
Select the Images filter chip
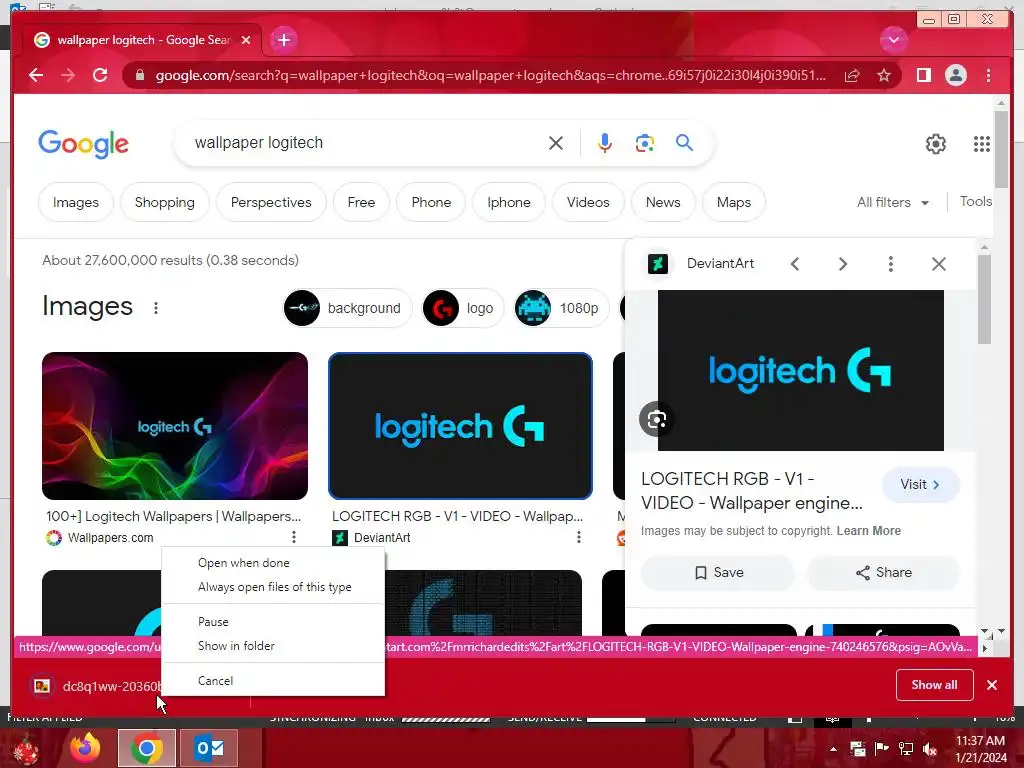tap(76, 202)
